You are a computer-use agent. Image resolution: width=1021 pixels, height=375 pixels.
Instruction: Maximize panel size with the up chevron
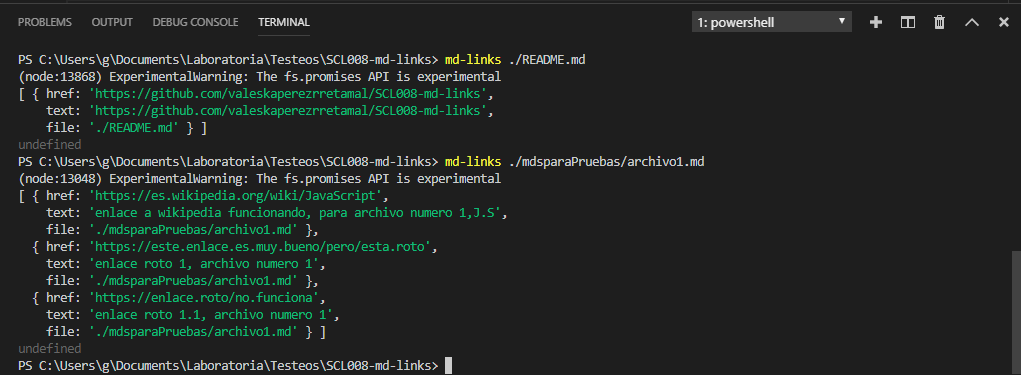click(972, 22)
